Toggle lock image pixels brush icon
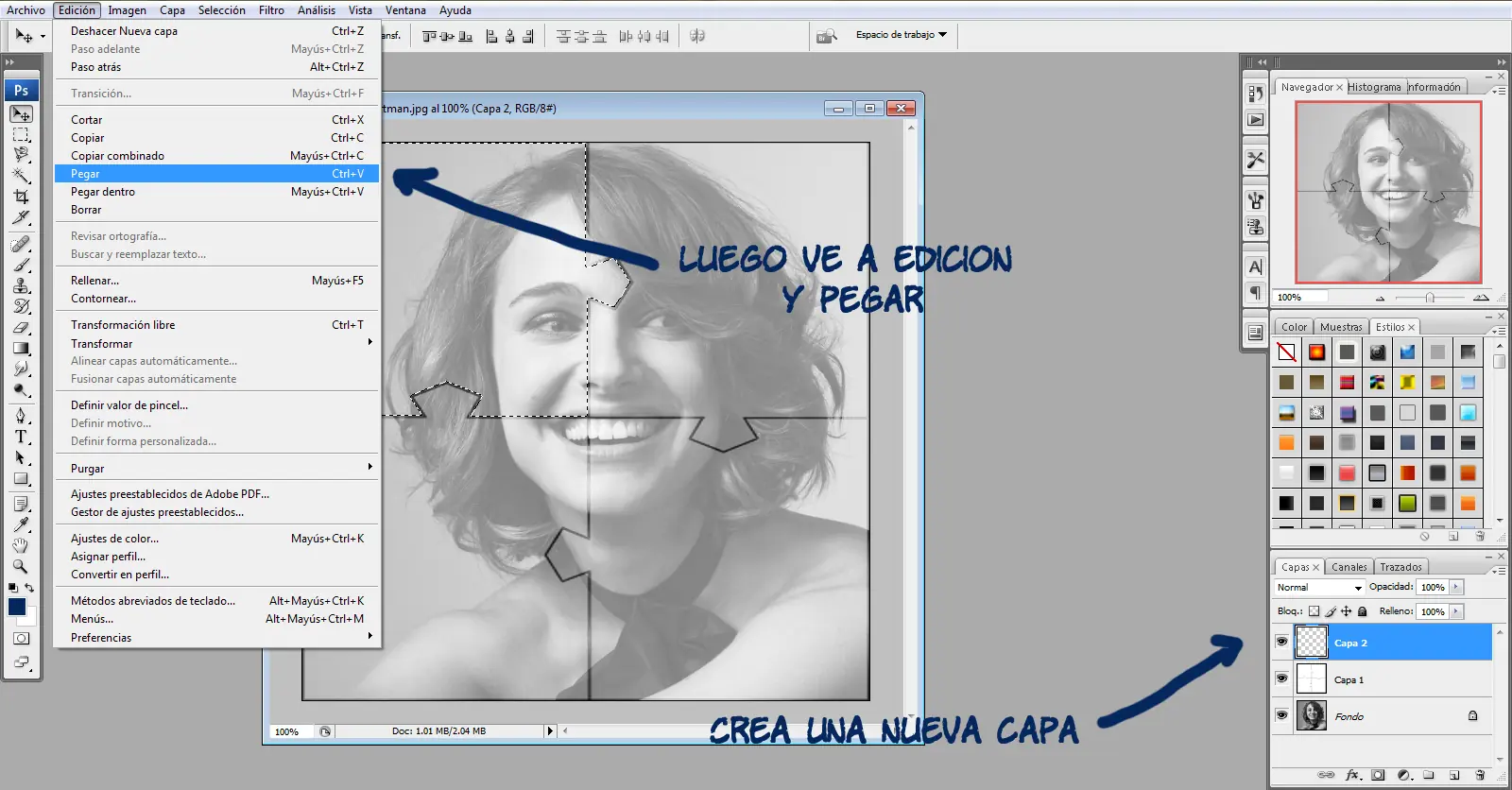Screen dimensions: 1512x790 click(1331, 611)
